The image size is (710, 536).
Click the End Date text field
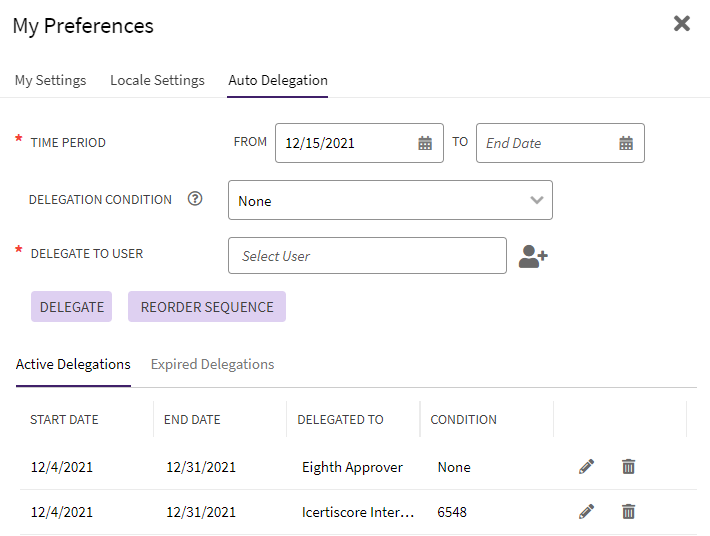coord(545,143)
